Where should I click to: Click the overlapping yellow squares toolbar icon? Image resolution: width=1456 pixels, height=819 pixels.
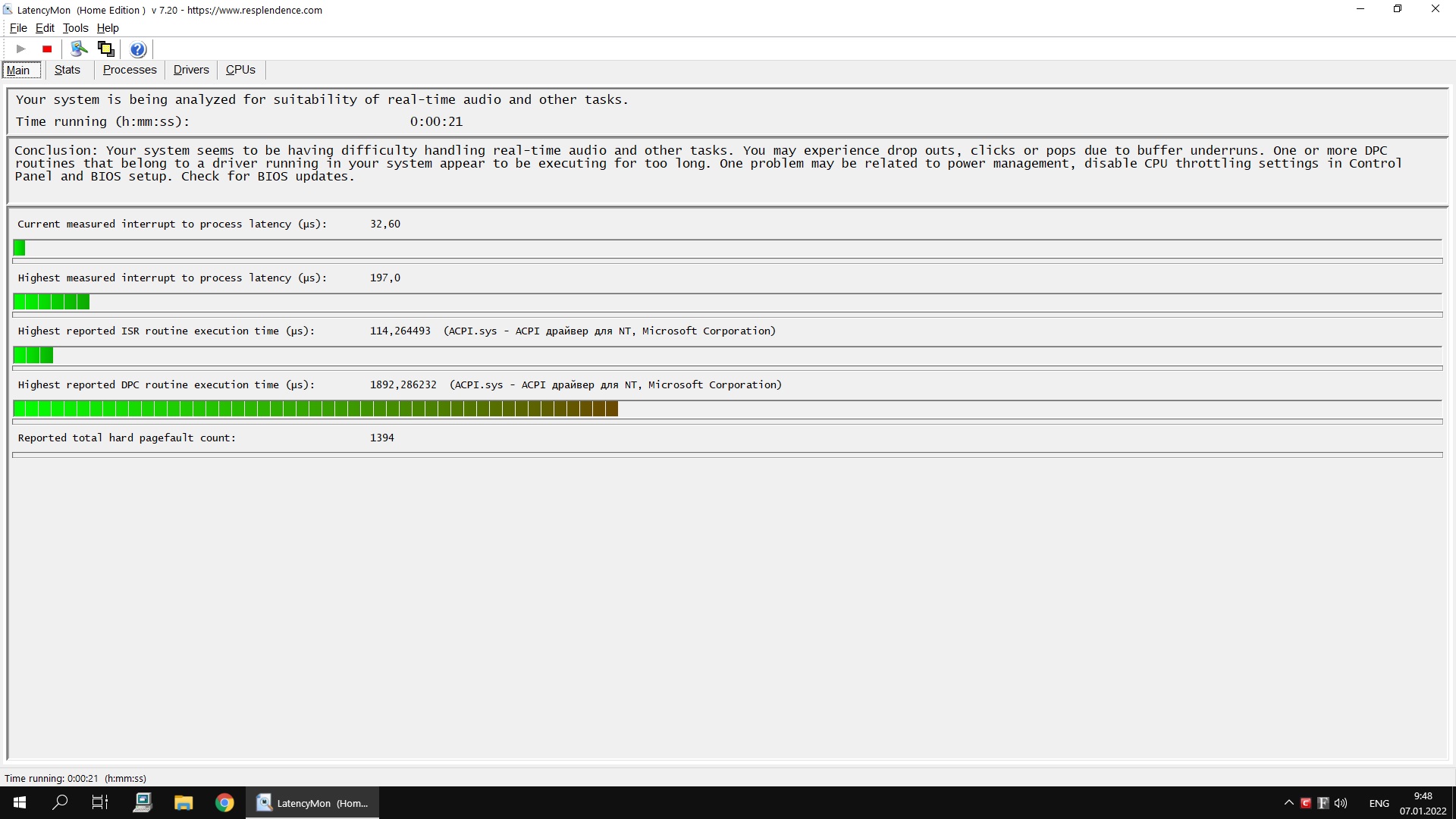point(106,49)
